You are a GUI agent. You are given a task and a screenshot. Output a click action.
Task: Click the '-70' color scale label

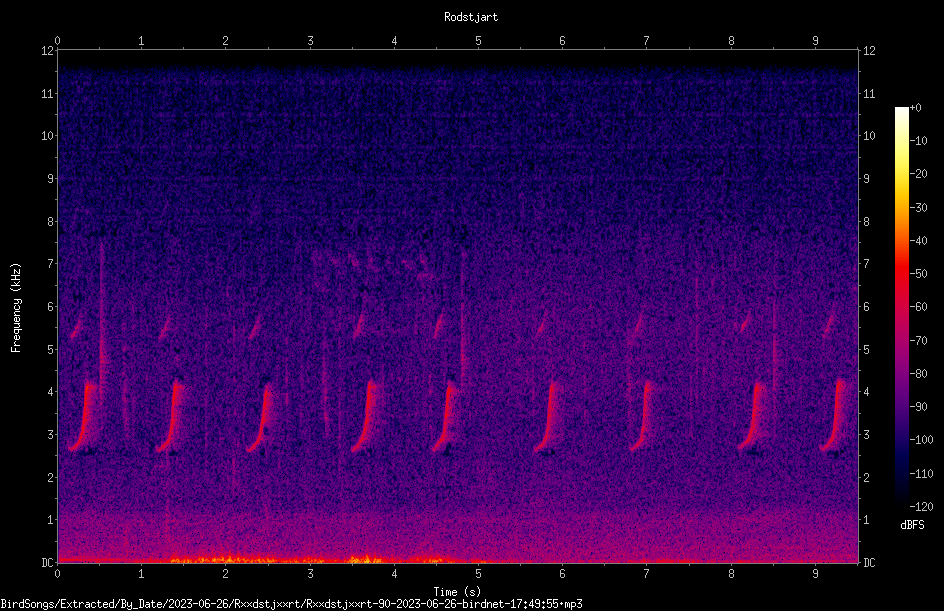coord(918,341)
